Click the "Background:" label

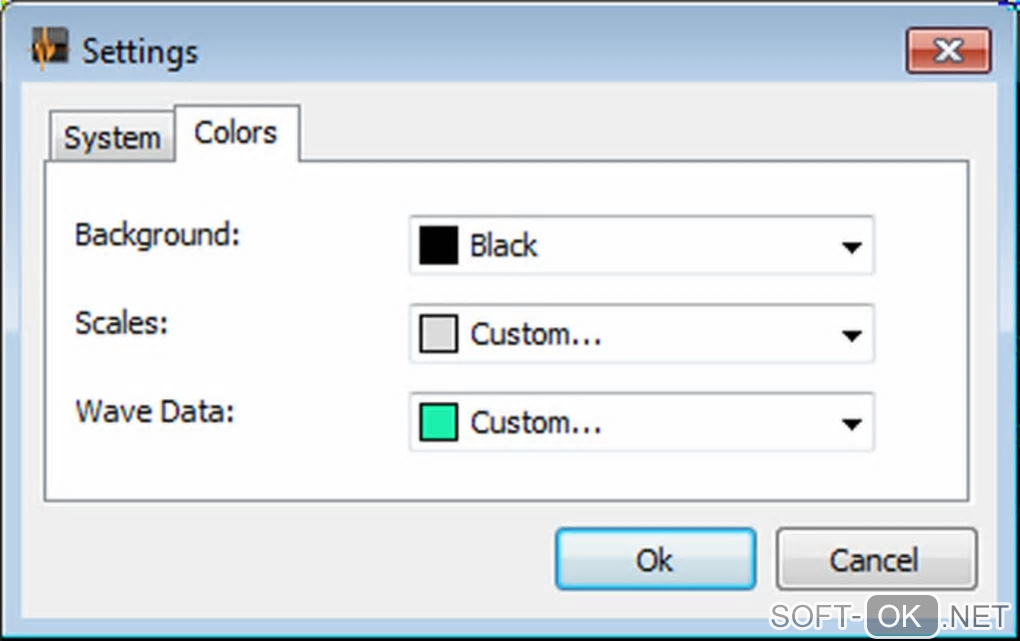tap(158, 235)
